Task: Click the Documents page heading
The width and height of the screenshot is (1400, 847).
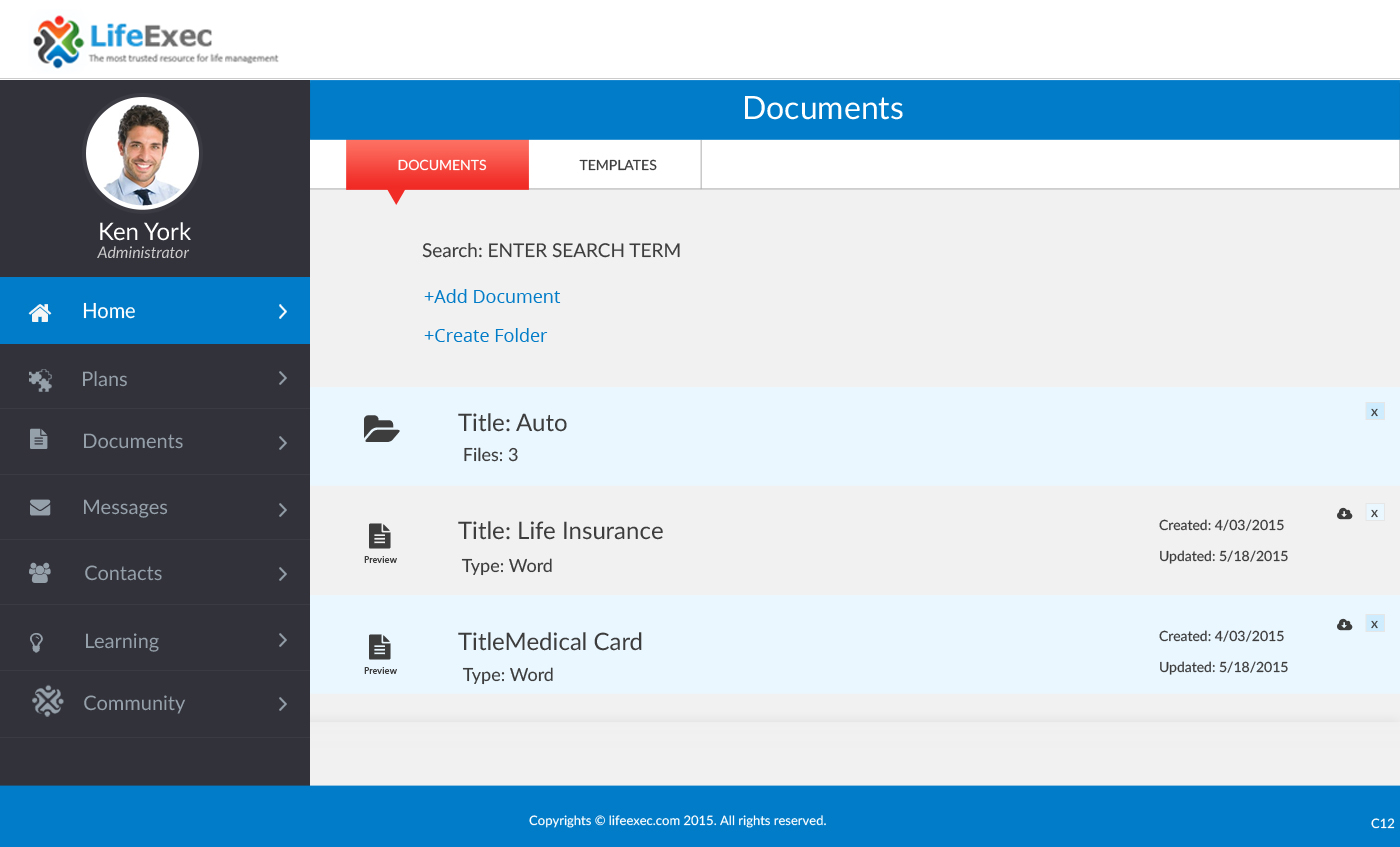Action: (823, 108)
